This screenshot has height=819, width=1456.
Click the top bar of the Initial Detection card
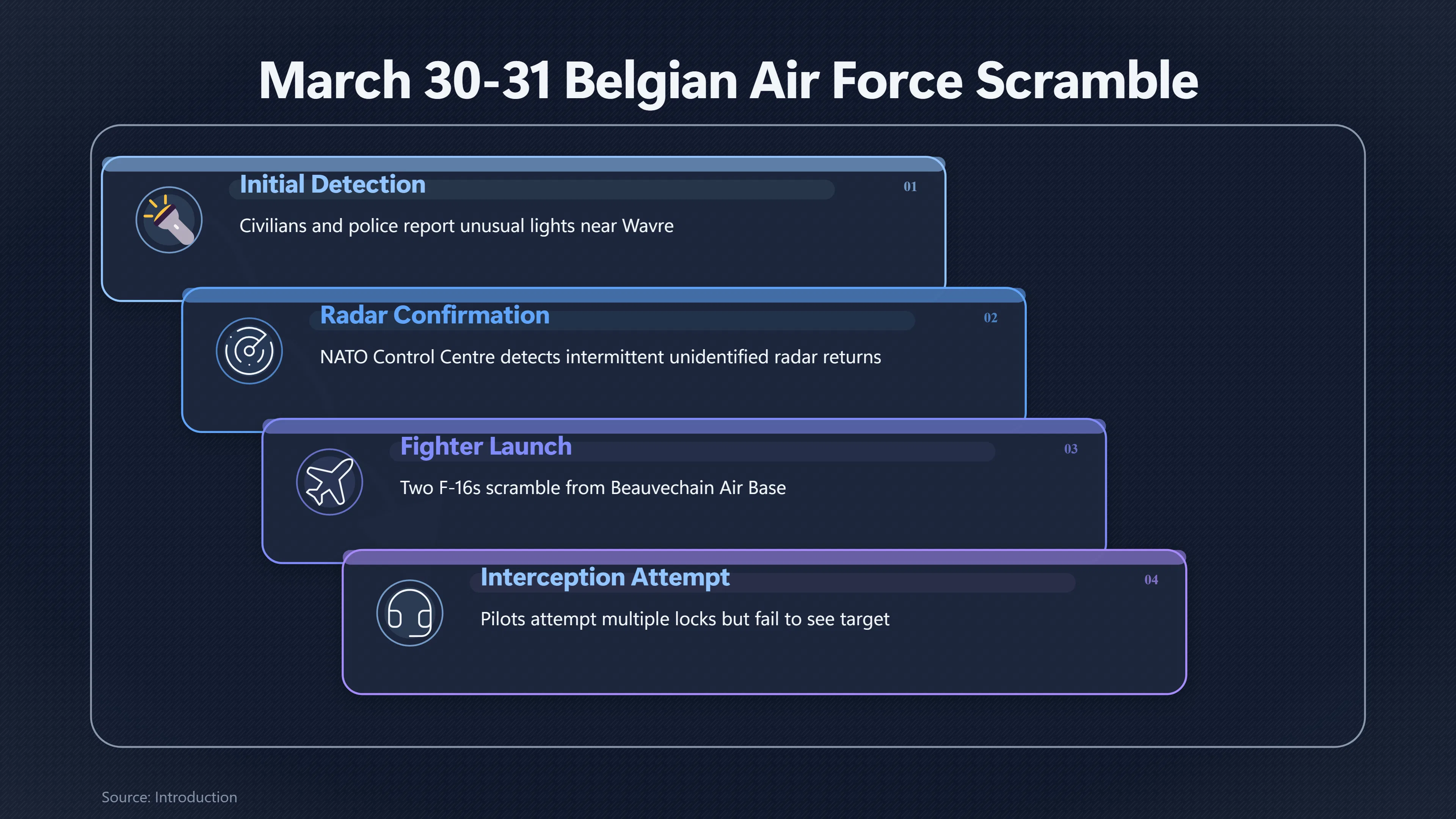point(523,165)
